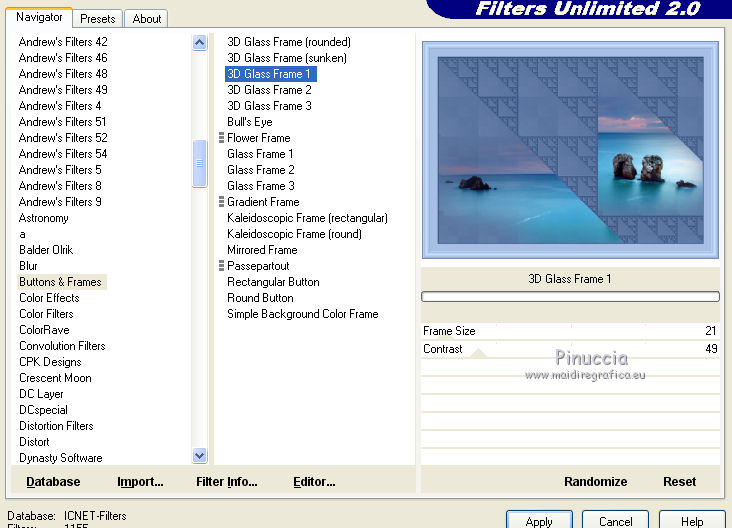
Task: Select Andrew's Filters 42 category
Action: (x=63, y=42)
